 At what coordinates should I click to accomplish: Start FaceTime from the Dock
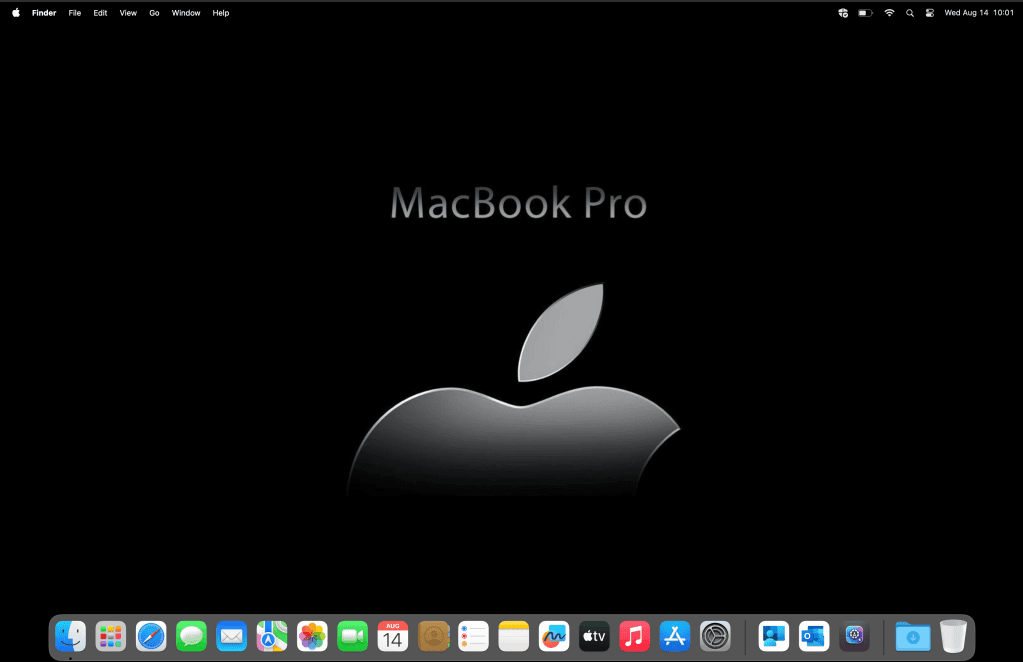(x=352, y=636)
